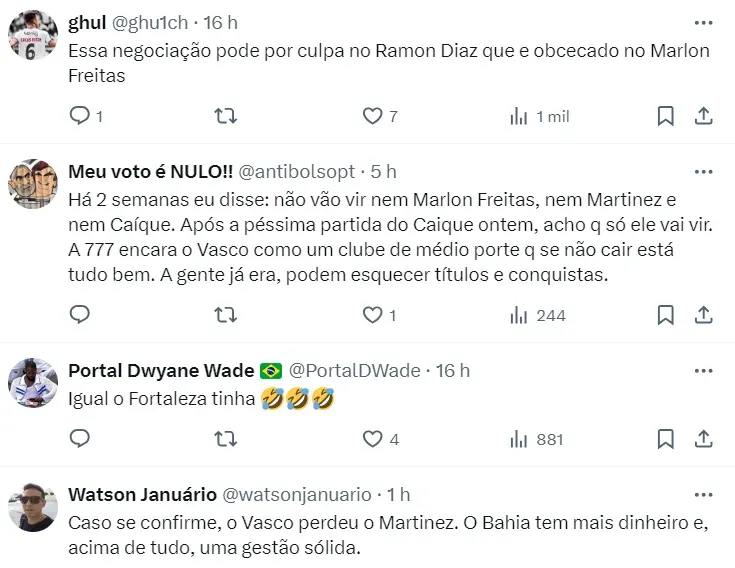Reply to ghul's tweet

point(80,116)
